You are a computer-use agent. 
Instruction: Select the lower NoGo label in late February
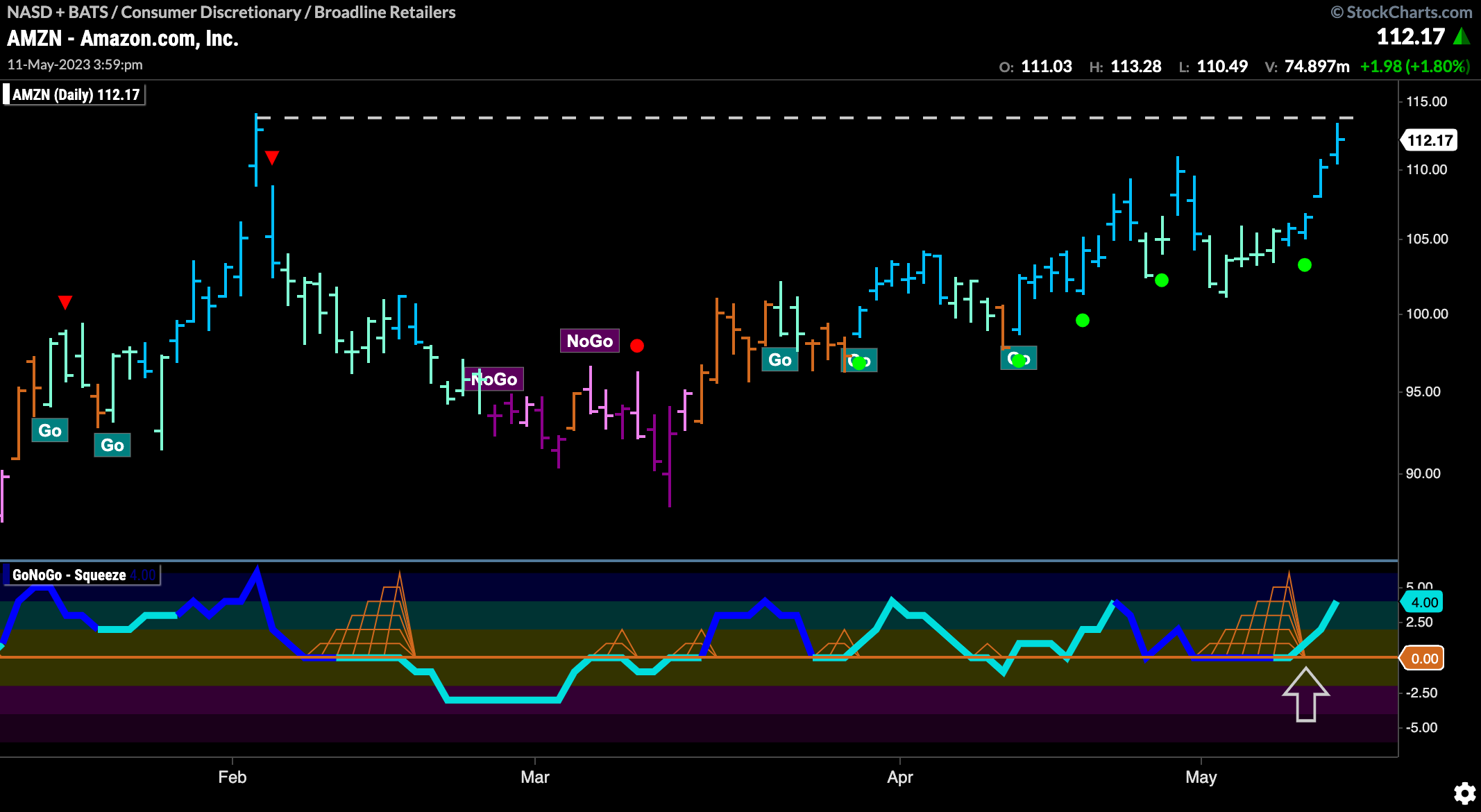coord(494,379)
